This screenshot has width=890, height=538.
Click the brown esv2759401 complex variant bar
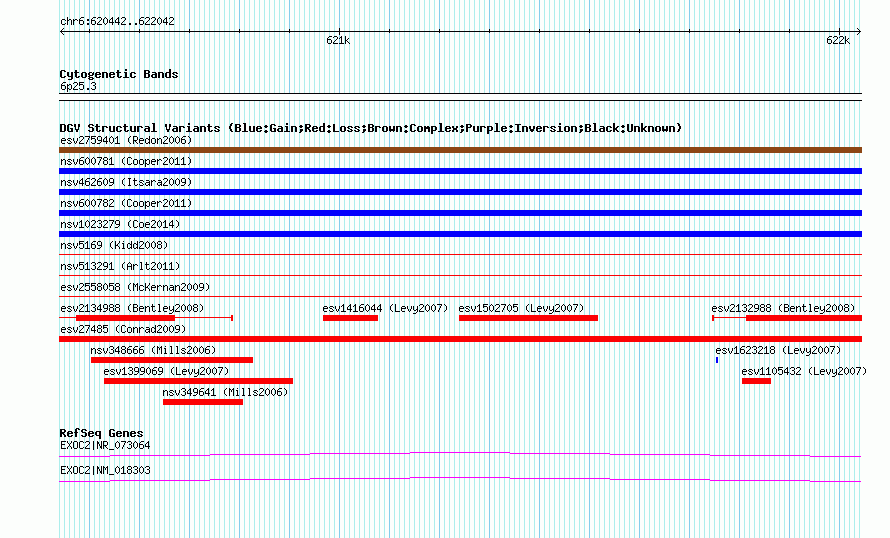(460, 150)
